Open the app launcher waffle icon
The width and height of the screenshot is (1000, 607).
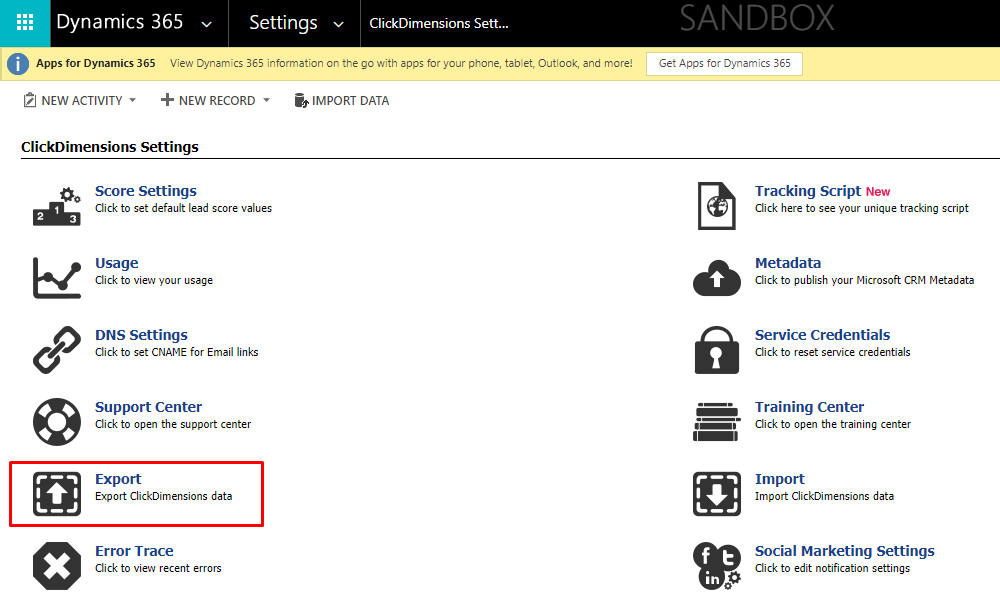(x=25, y=23)
